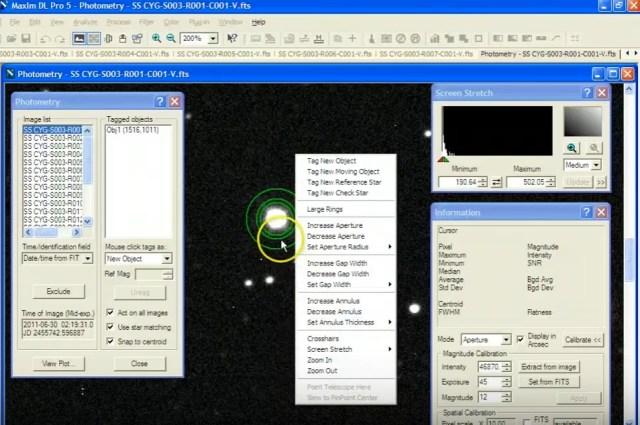640x425 pixels.
Task: Select Tag New Reference Star from context menu
Action: [x=343, y=183]
